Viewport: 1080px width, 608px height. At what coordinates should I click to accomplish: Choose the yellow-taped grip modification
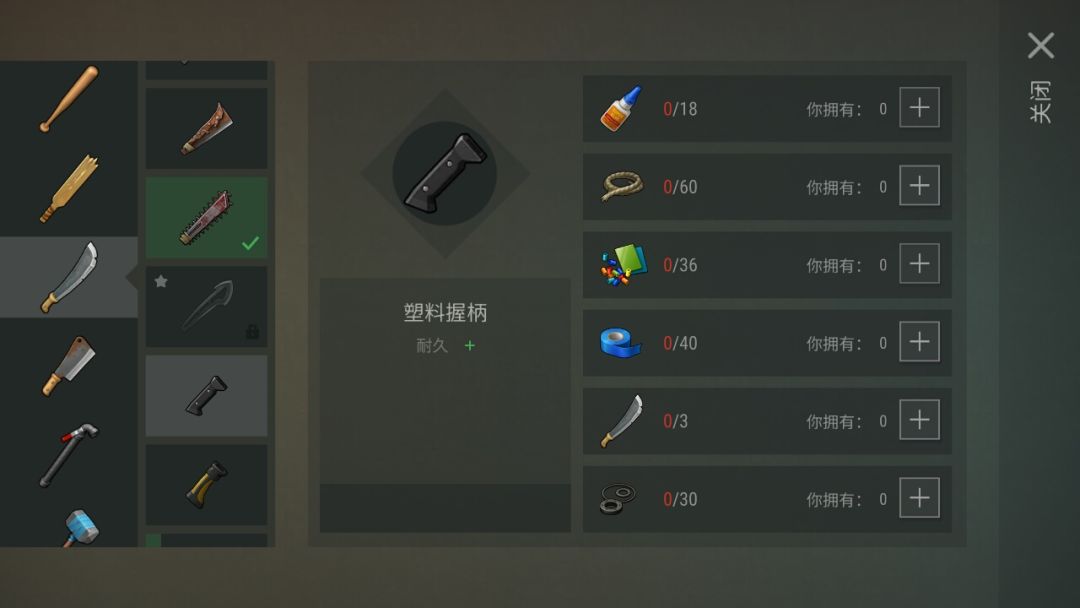[x=207, y=485]
